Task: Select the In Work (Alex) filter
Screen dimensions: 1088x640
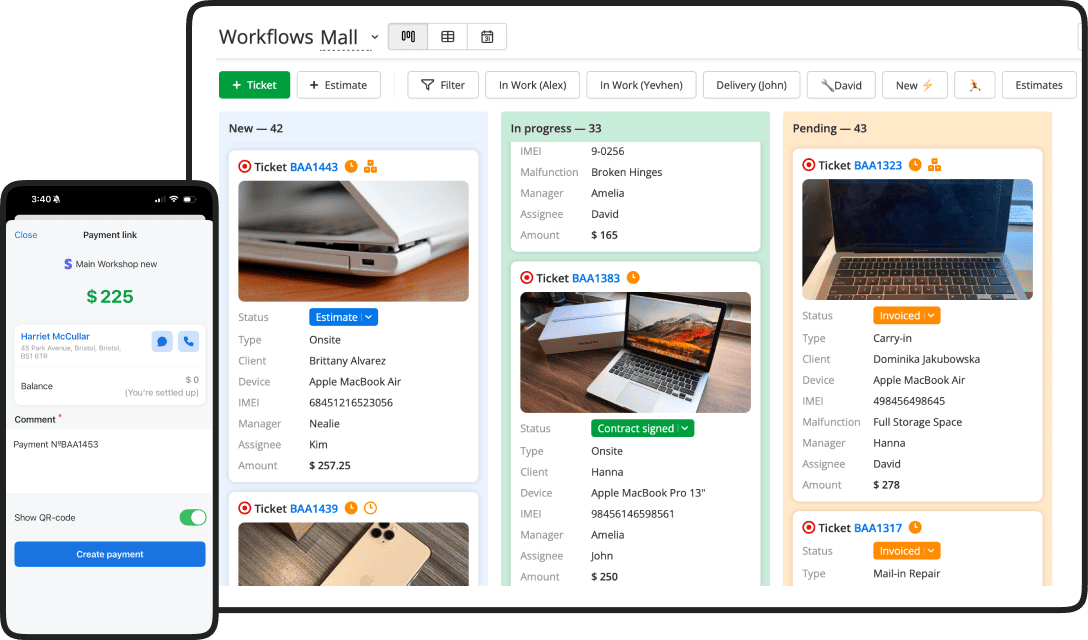Action: (532, 85)
